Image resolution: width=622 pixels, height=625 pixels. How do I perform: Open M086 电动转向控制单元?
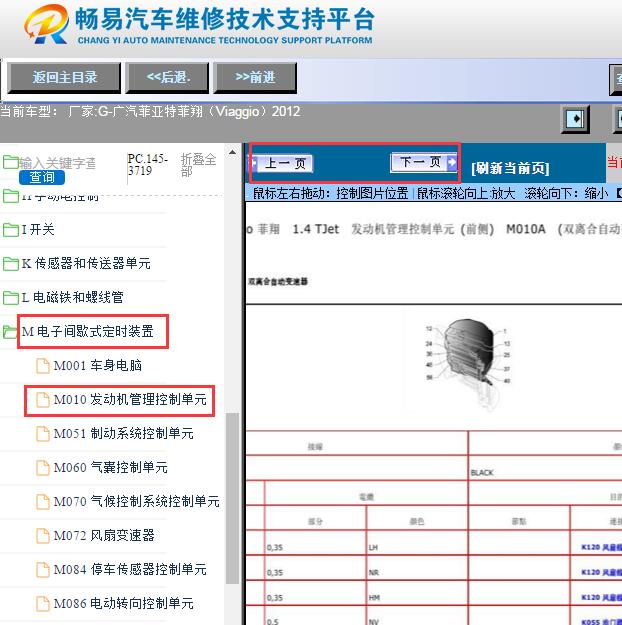click(124, 603)
